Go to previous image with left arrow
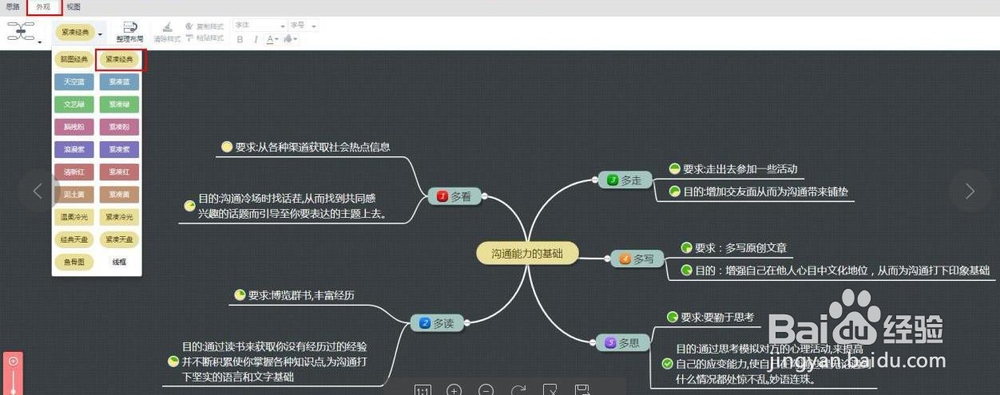 38,190
